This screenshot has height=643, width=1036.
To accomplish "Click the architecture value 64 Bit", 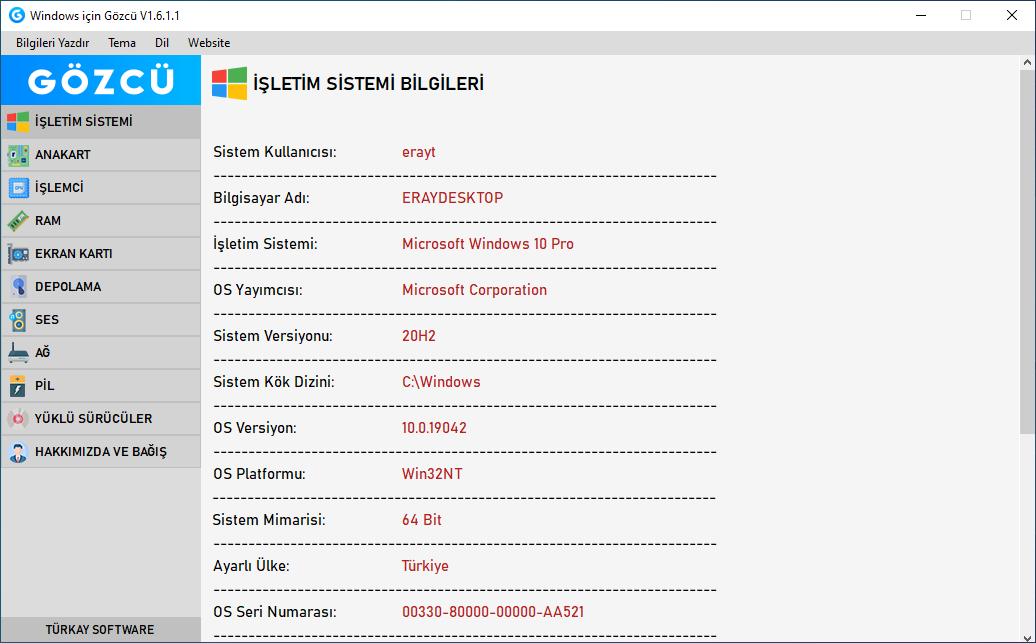I will coord(422,520).
